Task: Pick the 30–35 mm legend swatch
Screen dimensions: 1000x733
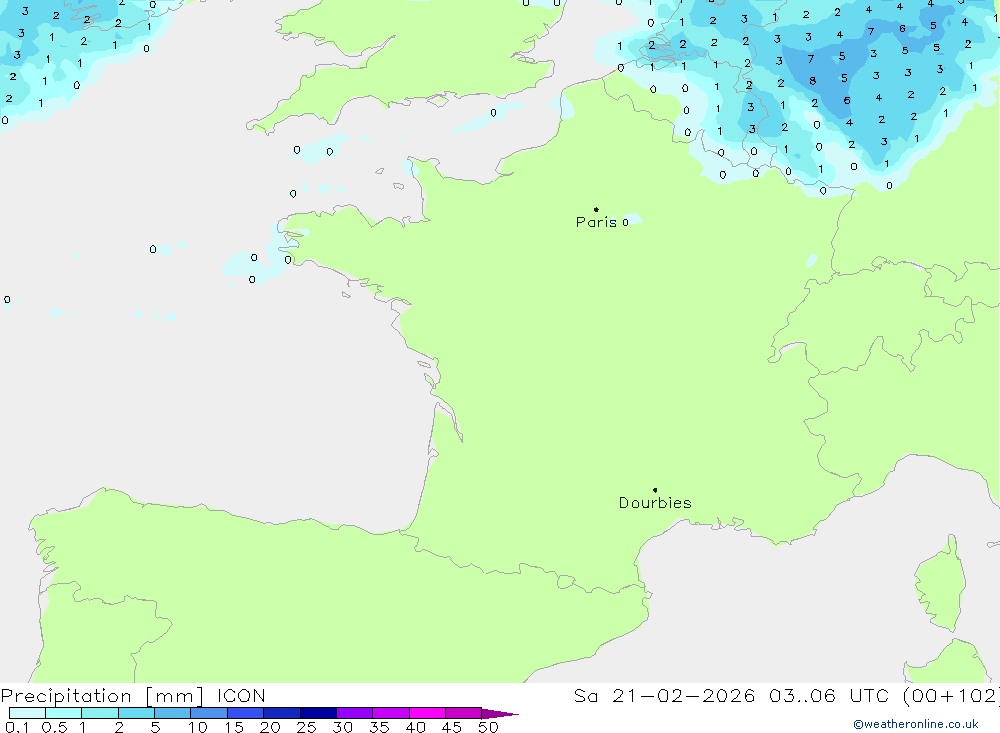Action: click(x=355, y=713)
